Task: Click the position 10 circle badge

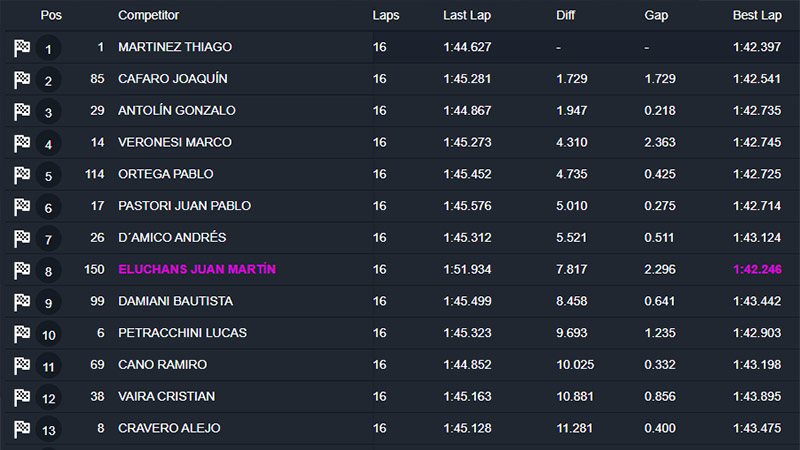Action: pos(48,334)
